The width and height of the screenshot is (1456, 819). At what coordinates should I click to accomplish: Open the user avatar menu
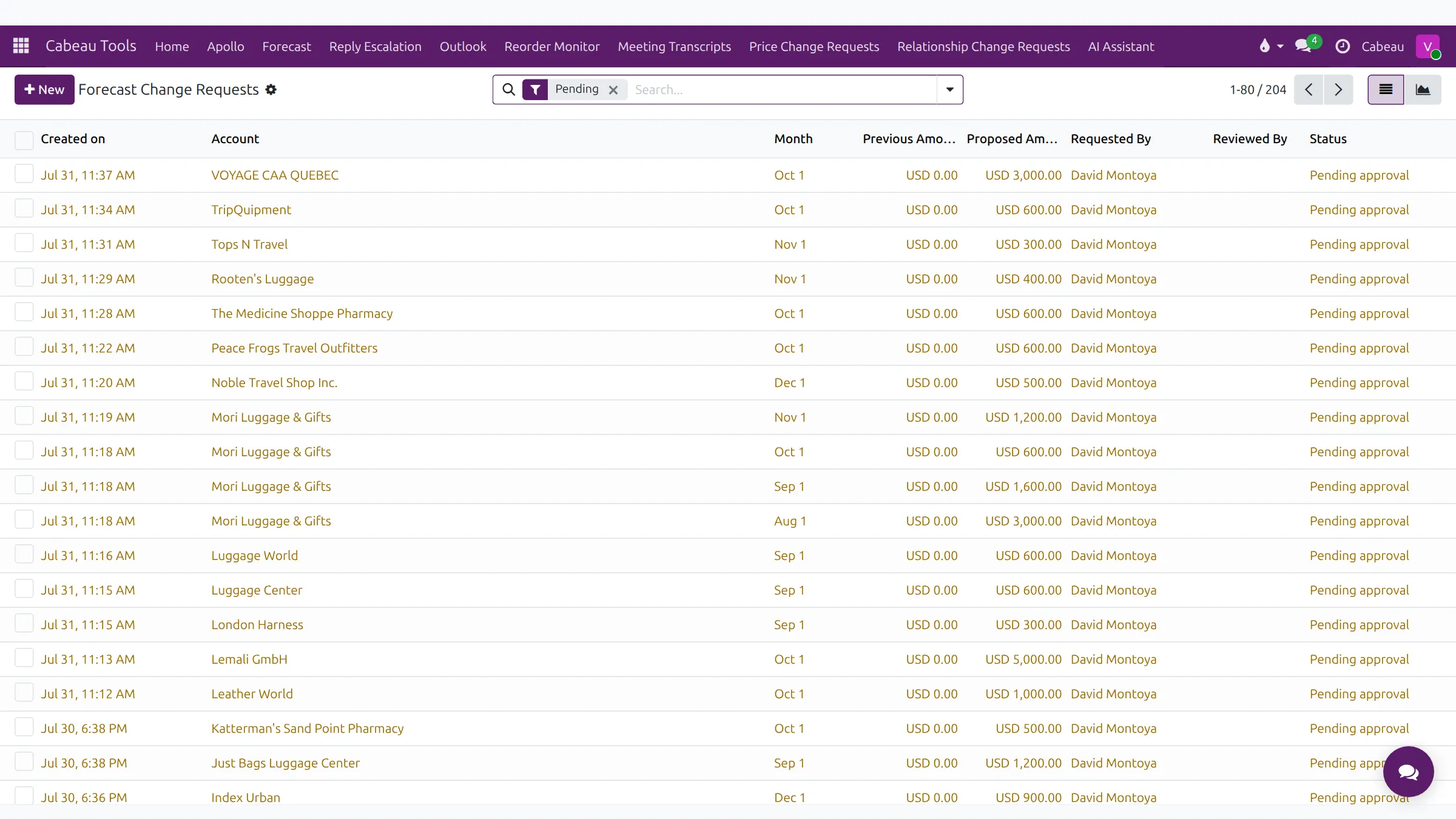(1428, 46)
